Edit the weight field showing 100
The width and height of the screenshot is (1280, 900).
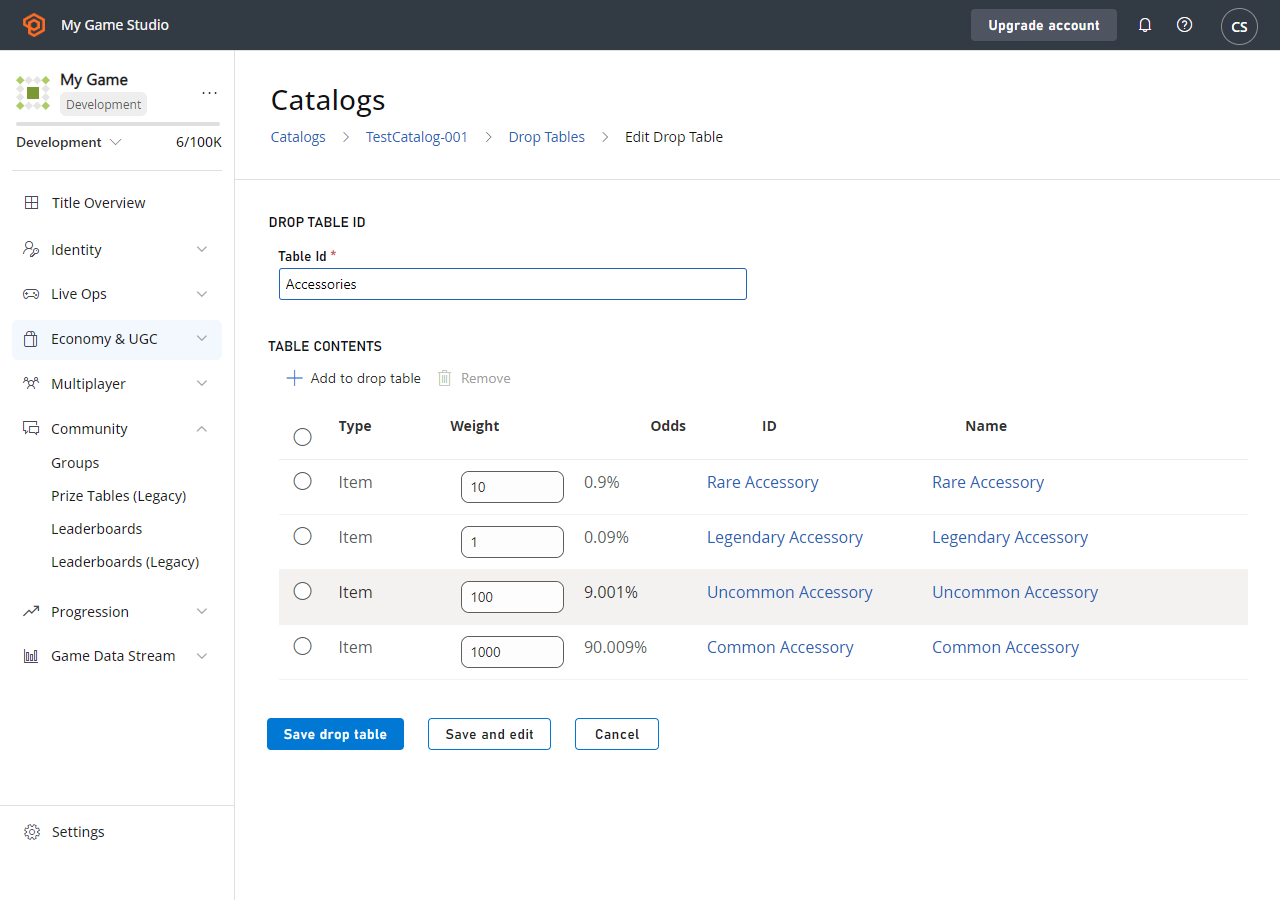(512, 597)
